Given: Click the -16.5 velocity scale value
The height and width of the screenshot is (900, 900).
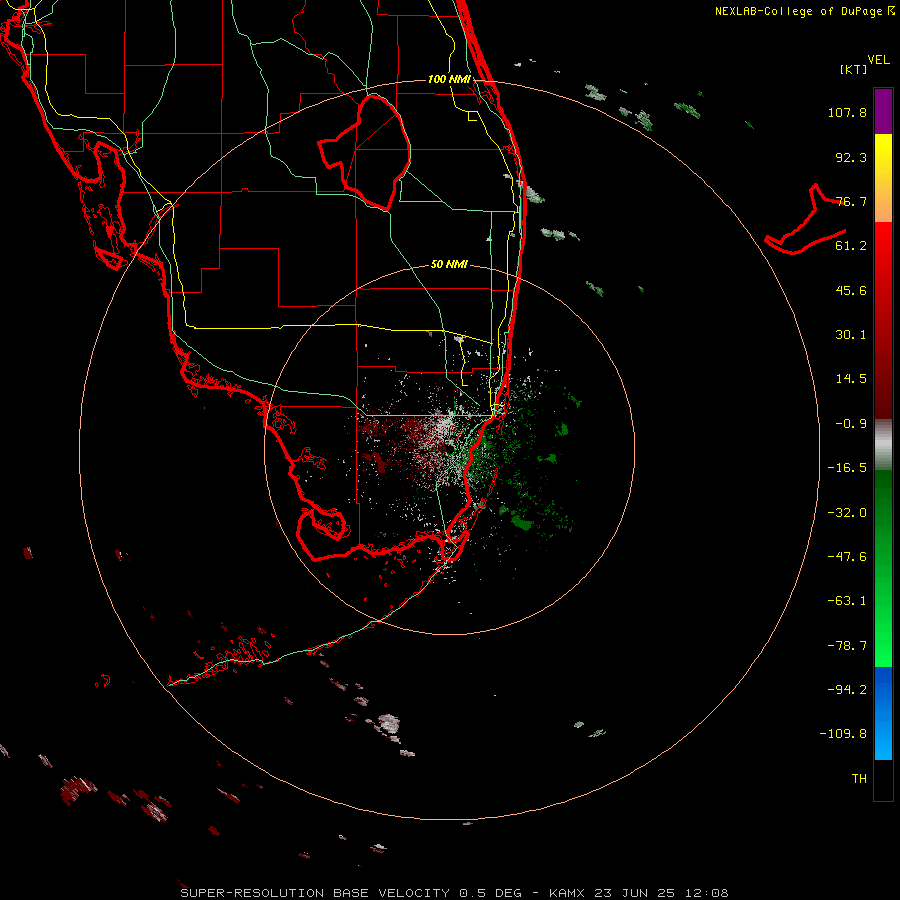Looking at the screenshot, I should tap(847, 468).
